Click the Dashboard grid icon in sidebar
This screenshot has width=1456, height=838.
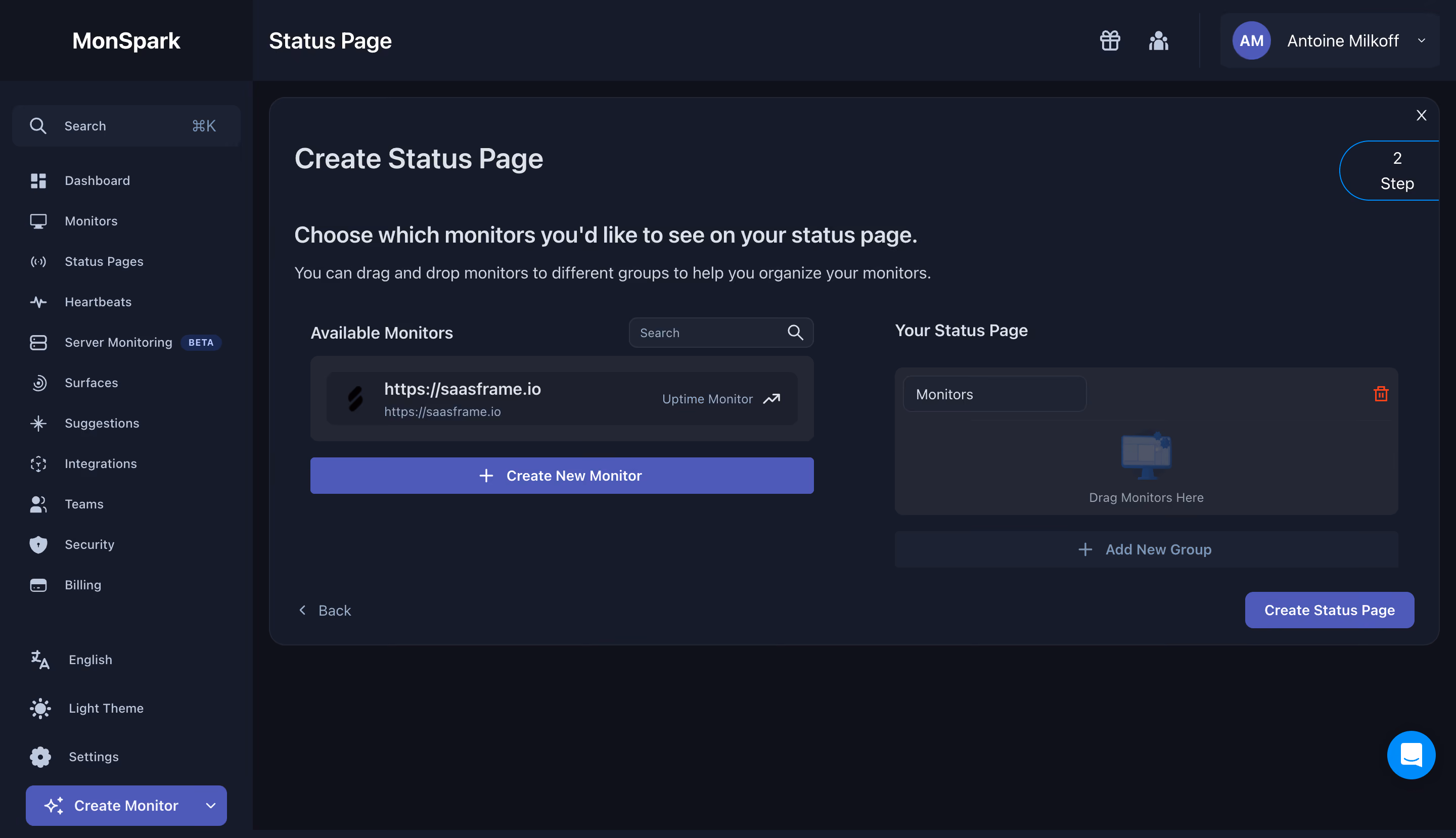click(x=38, y=181)
